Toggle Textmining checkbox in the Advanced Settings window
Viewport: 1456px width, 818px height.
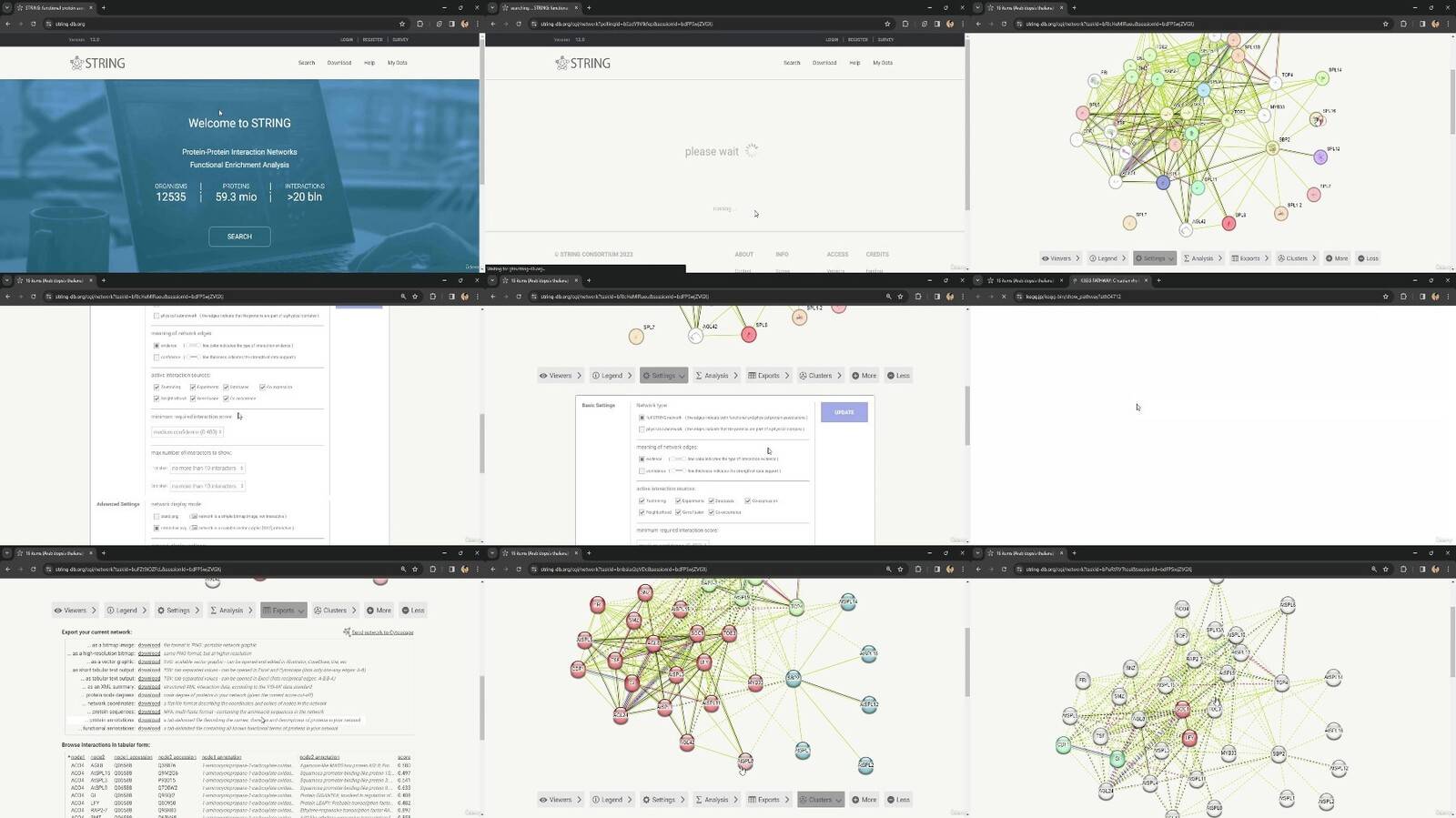pos(157,387)
